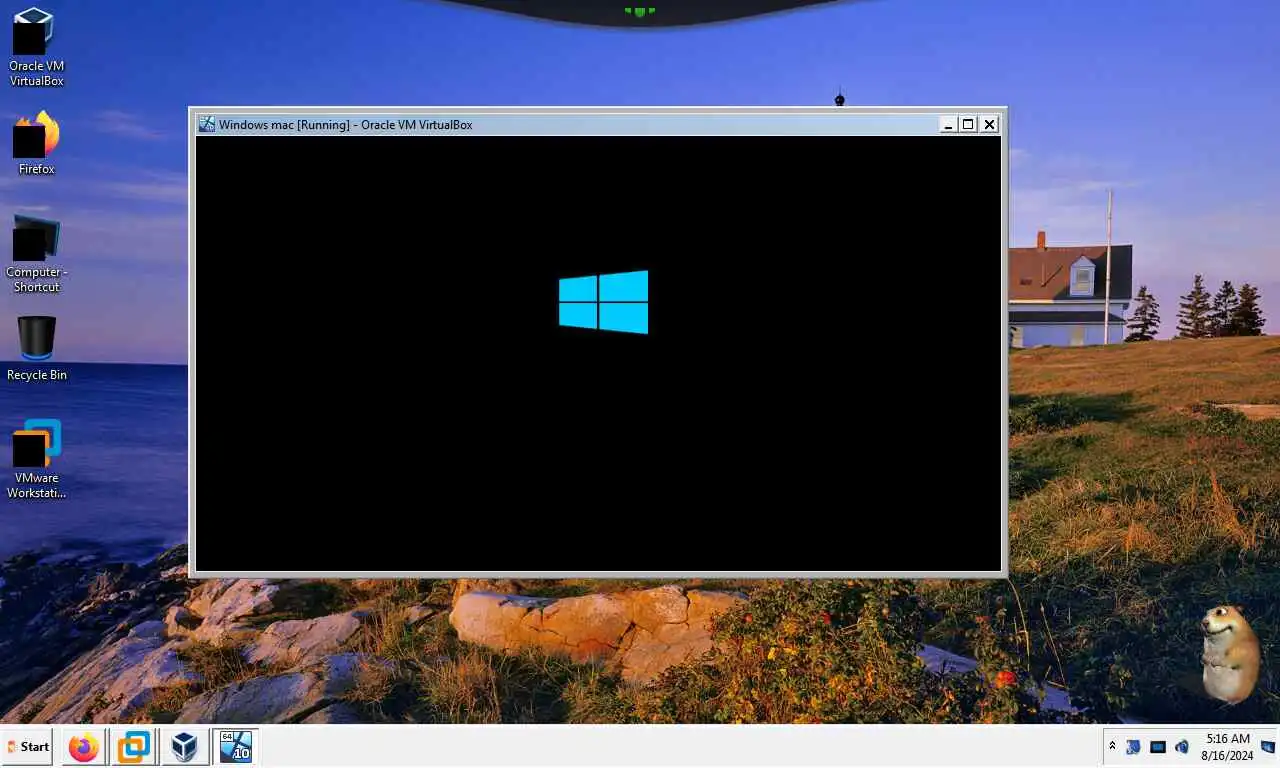Click the hamster desktop gadget
The height and width of the screenshot is (768, 1280).
click(x=1230, y=654)
